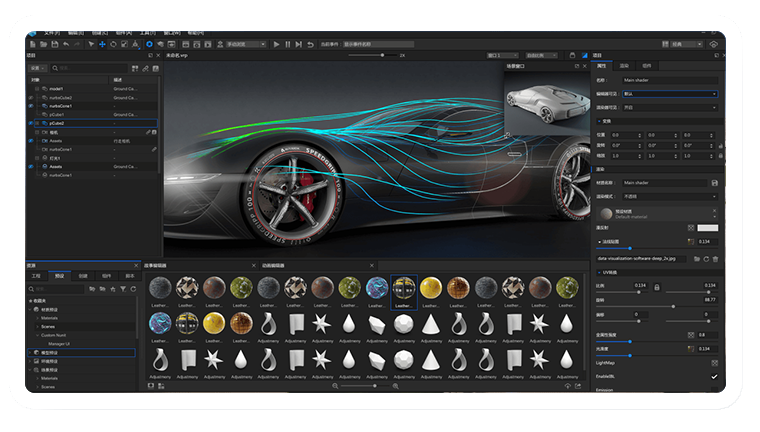Collapse the 变换 transform section
Image resolution: width=760 pixels, height=432 pixels.
[x=600, y=121]
